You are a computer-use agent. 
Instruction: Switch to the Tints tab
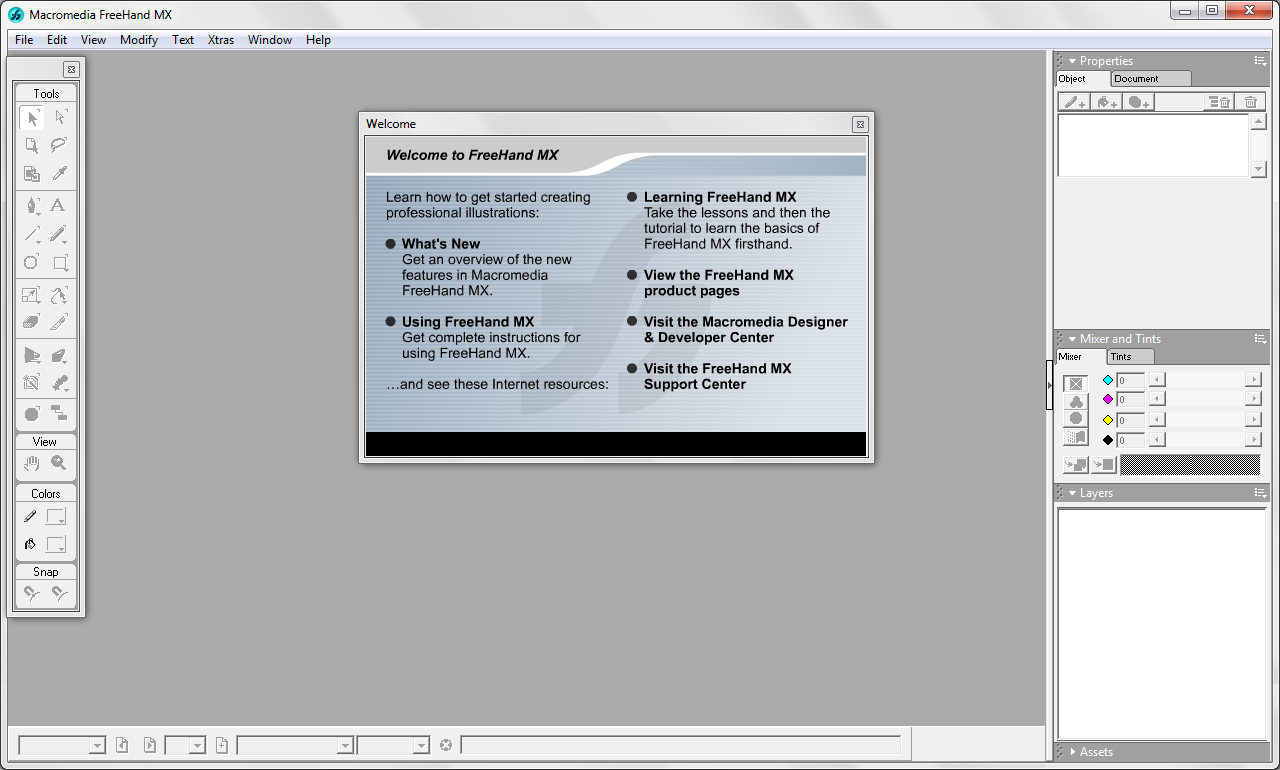click(1131, 356)
